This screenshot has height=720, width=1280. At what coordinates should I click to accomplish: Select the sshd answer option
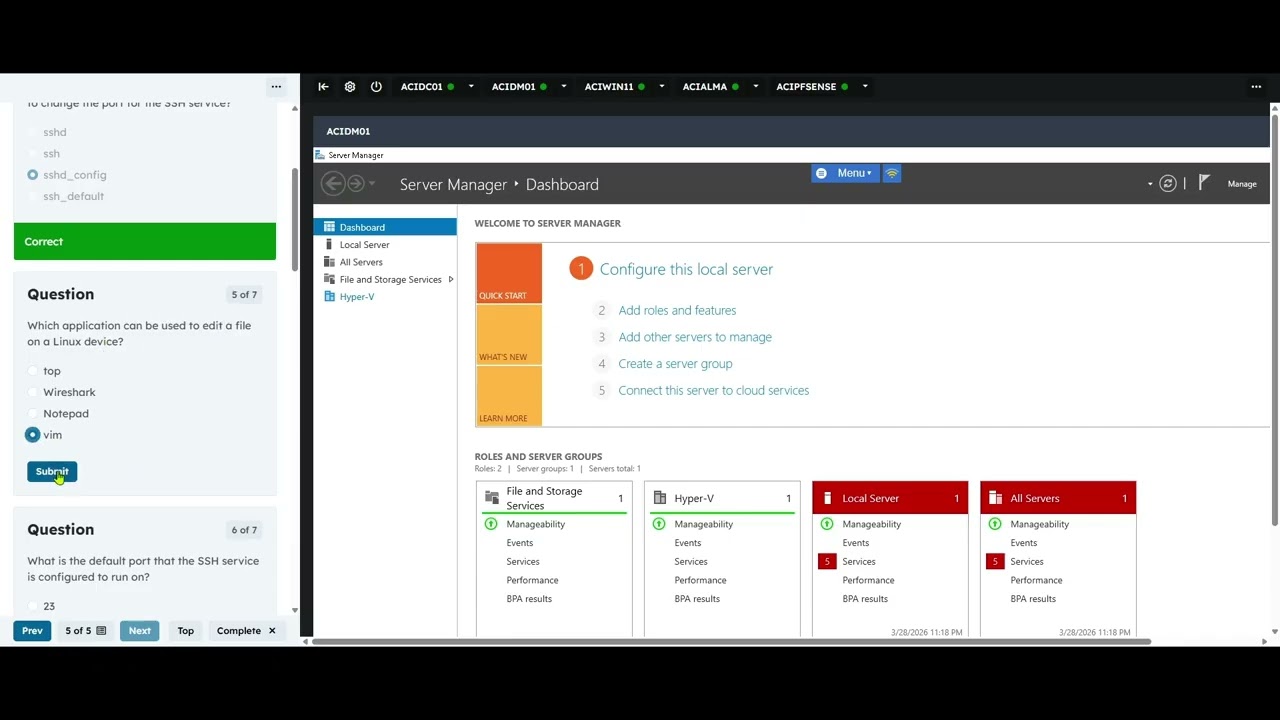point(33,132)
